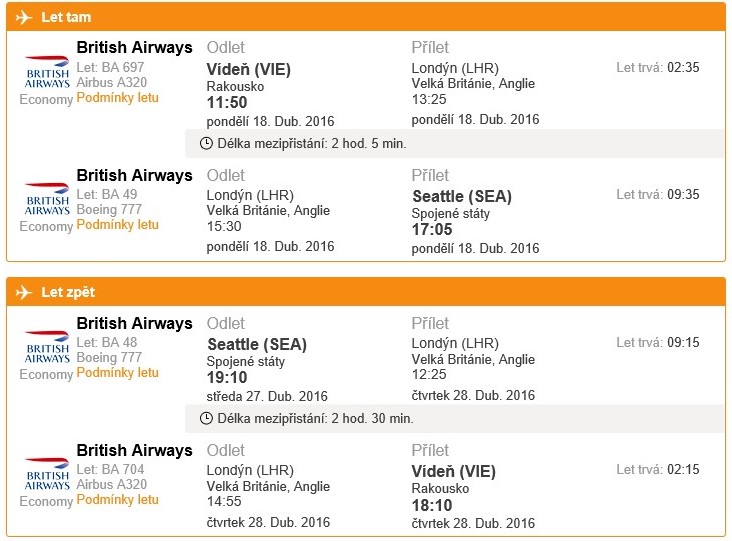
Task: Click the airplane icon beside Let tam
Action: coord(24,17)
